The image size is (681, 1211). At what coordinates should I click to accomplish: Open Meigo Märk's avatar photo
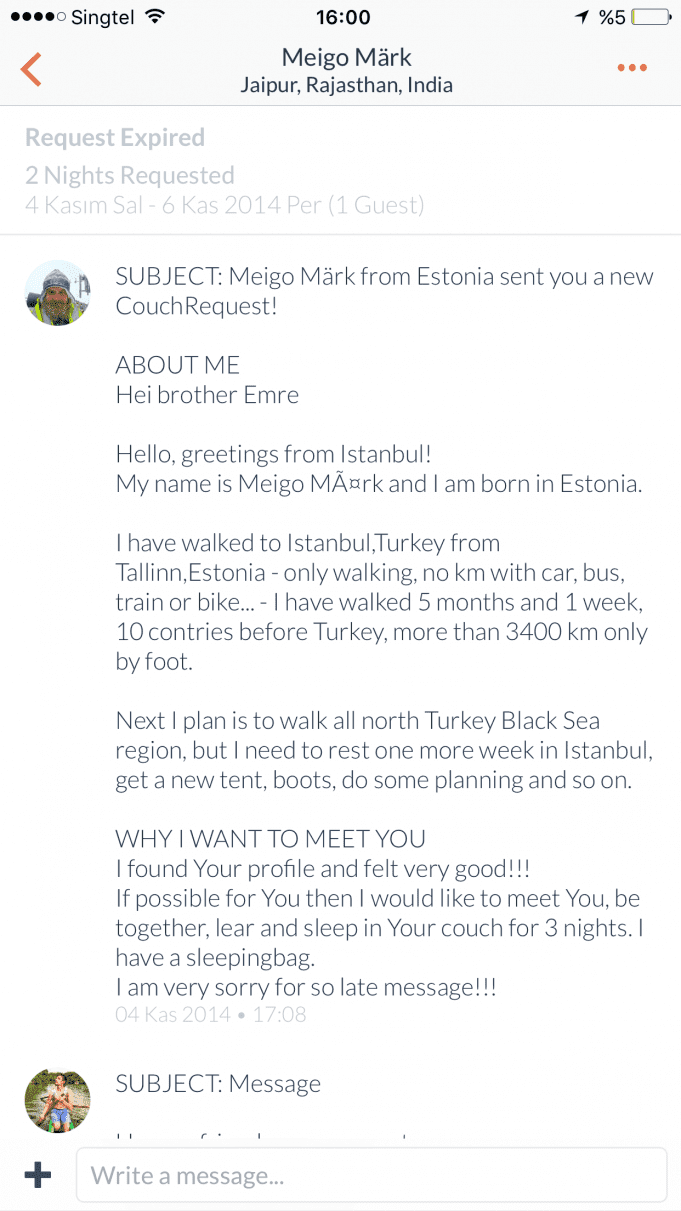(57, 294)
